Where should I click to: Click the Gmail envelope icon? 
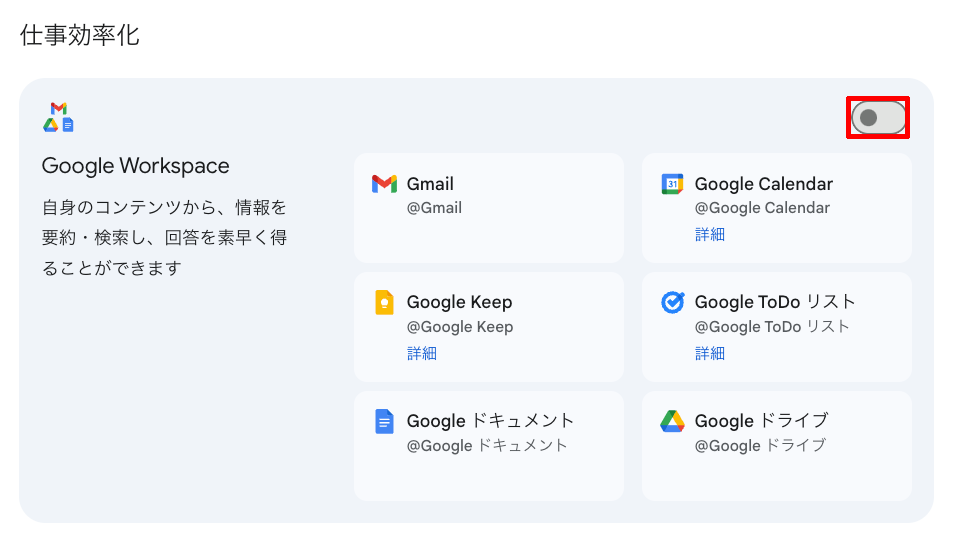click(384, 184)
